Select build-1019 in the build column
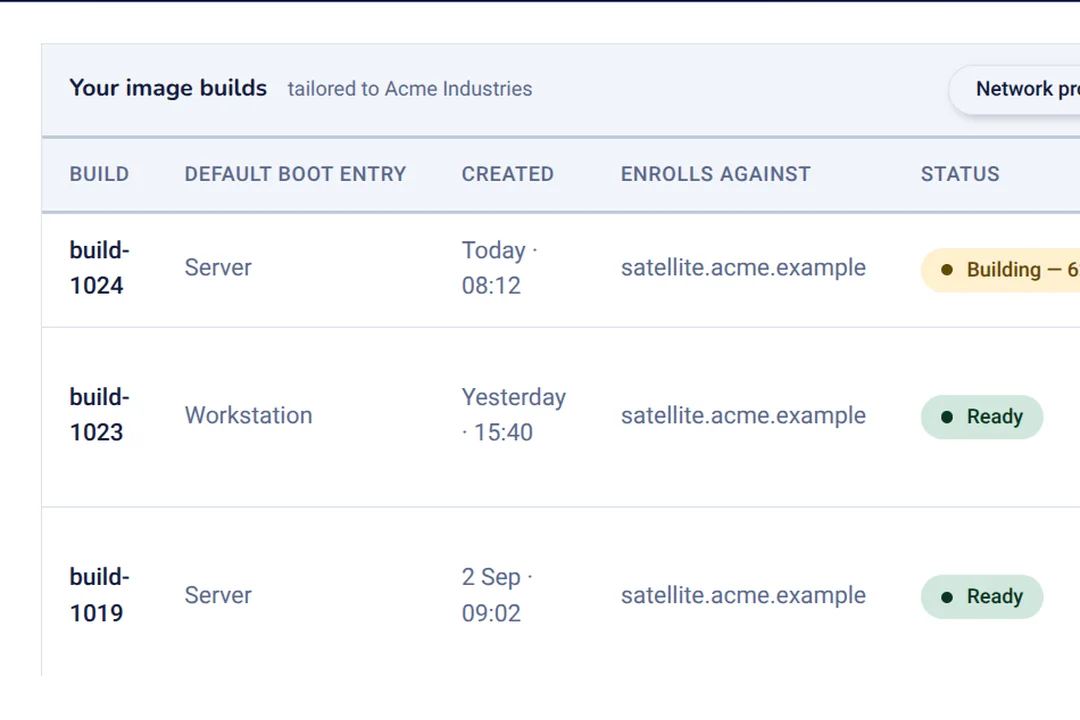The height and width of the screenshot is (720, 1080). coord(99,595)
